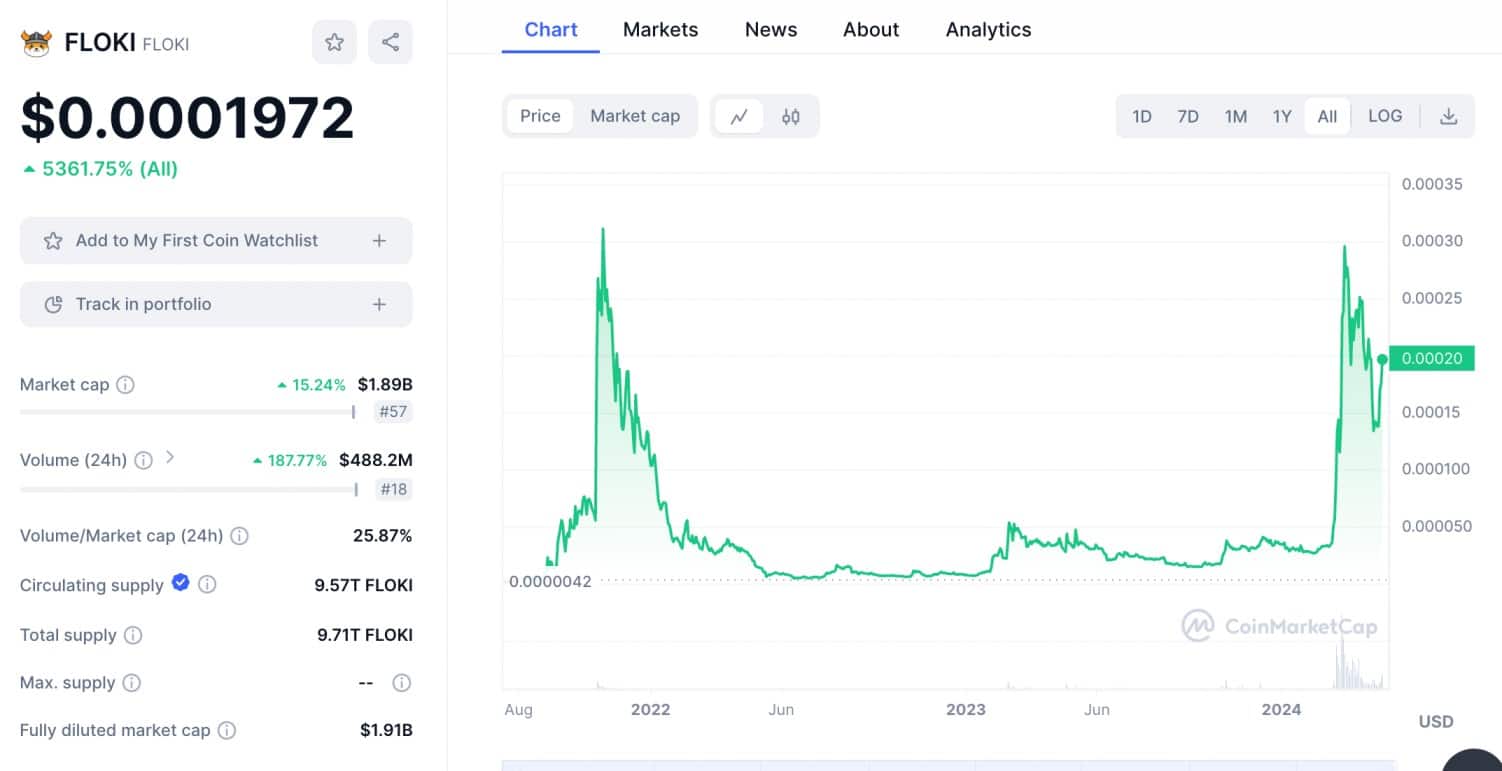This screenshot has width=1502, height=771.
Task: Click plus icon on Add to Watchlist
Action: pyautogui.click(x=379, y=241)
